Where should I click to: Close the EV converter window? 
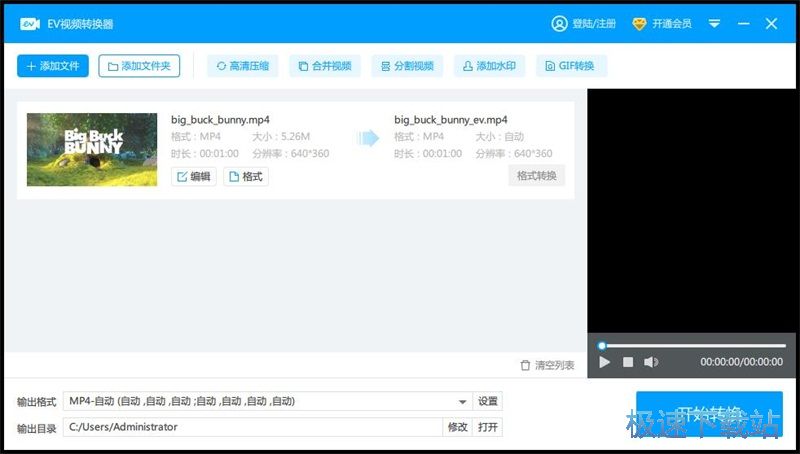pyautogui.click(x=771, y=23)
